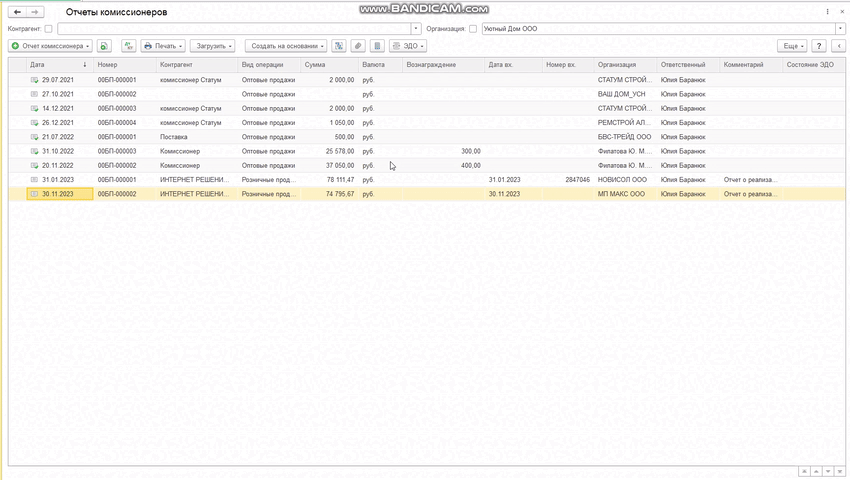Go forward with the right arrow button
The width and height of the screenshot is (850, 480).
pyautogui.click(x=35, y=12)
